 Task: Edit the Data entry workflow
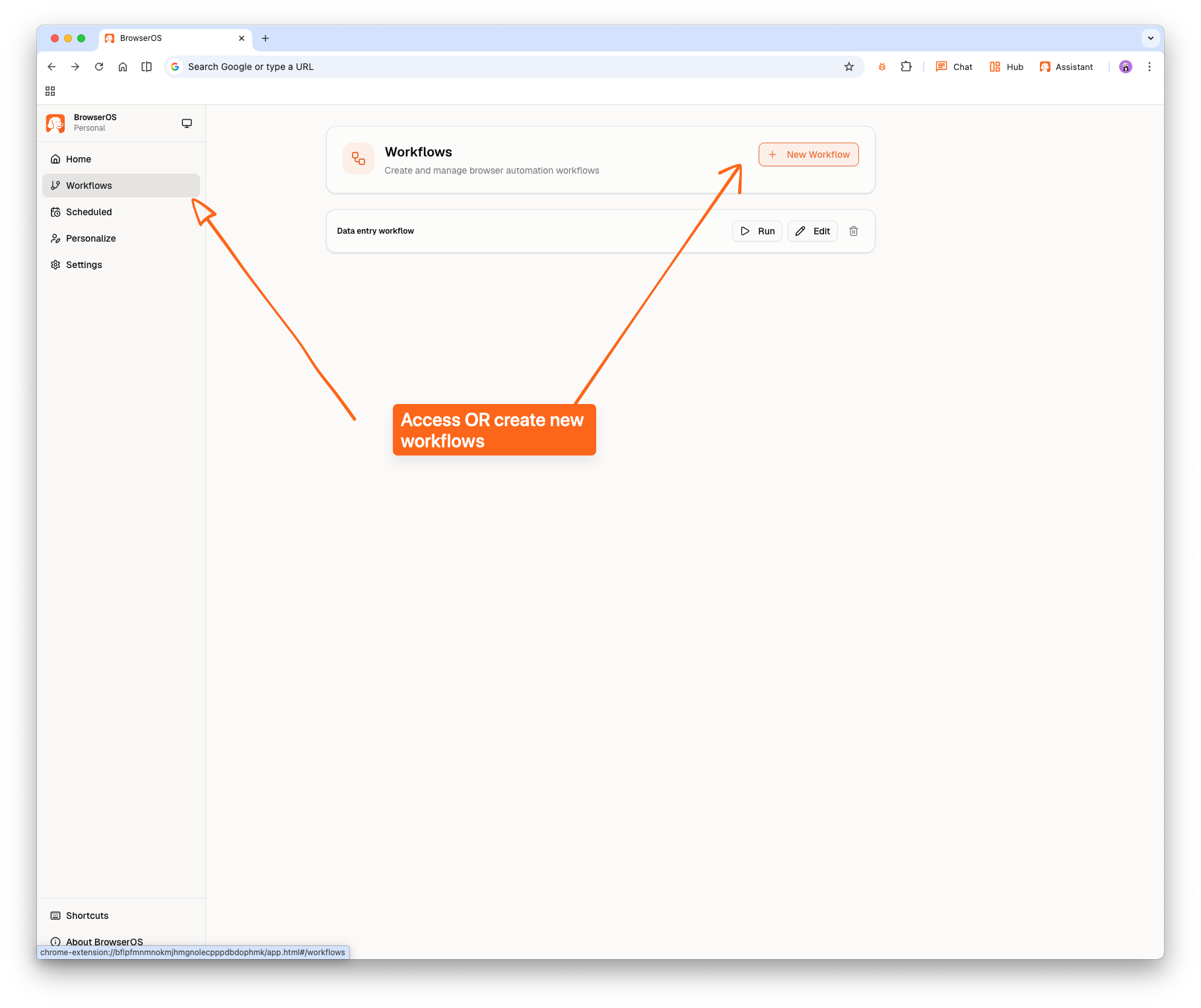(x=812, y=231)
